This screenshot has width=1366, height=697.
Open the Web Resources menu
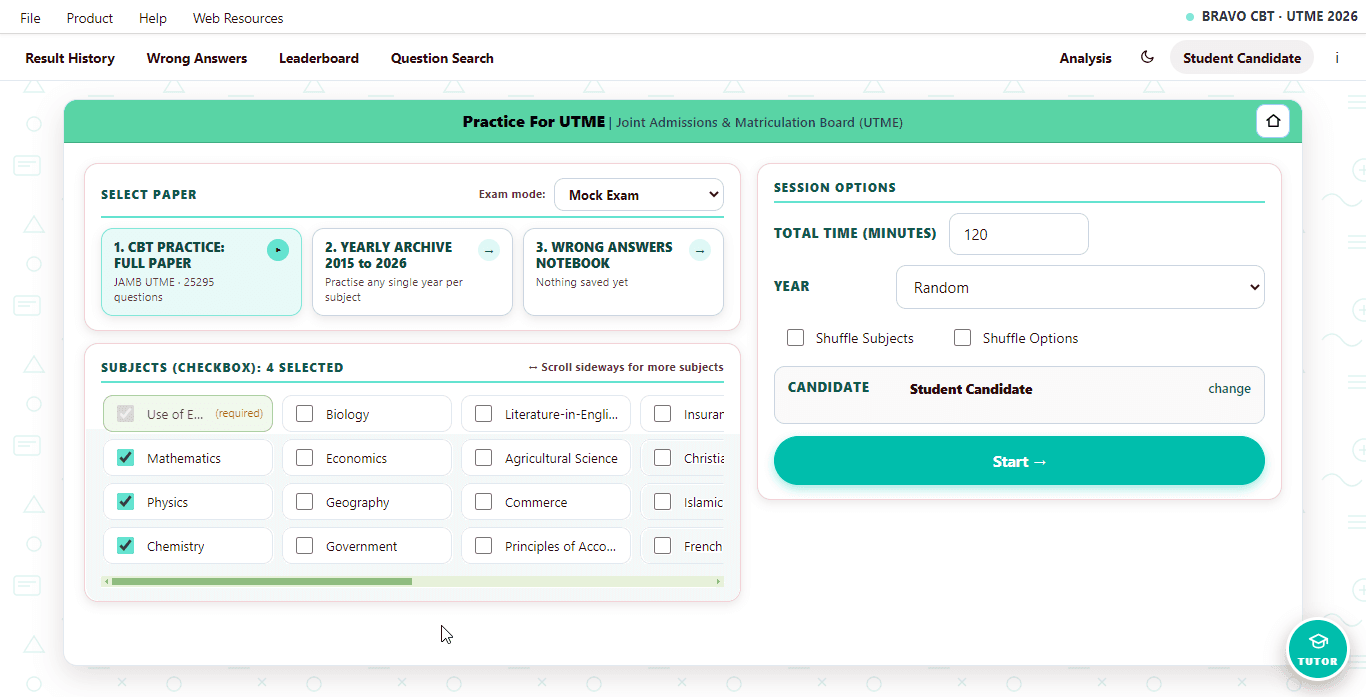[238, 18]
